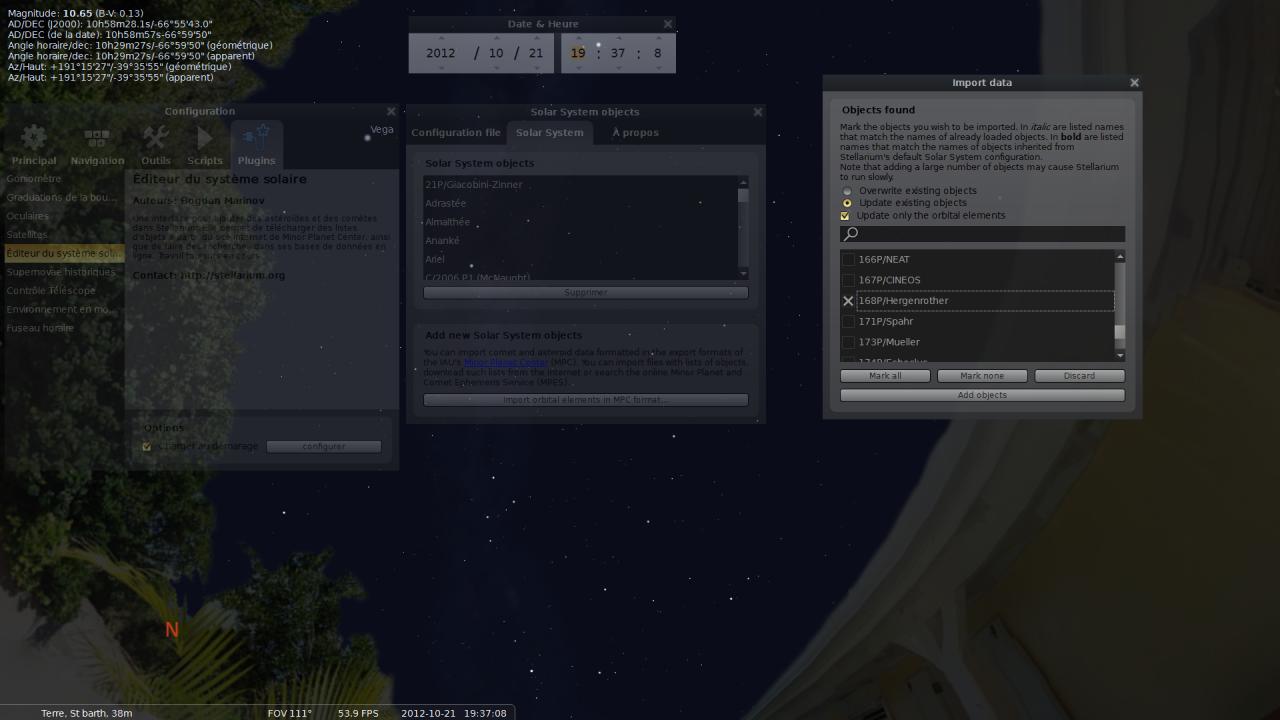Viewport: 1280px width, 720px height.
Task: Click the Mark none button
Action: point(982,376)
